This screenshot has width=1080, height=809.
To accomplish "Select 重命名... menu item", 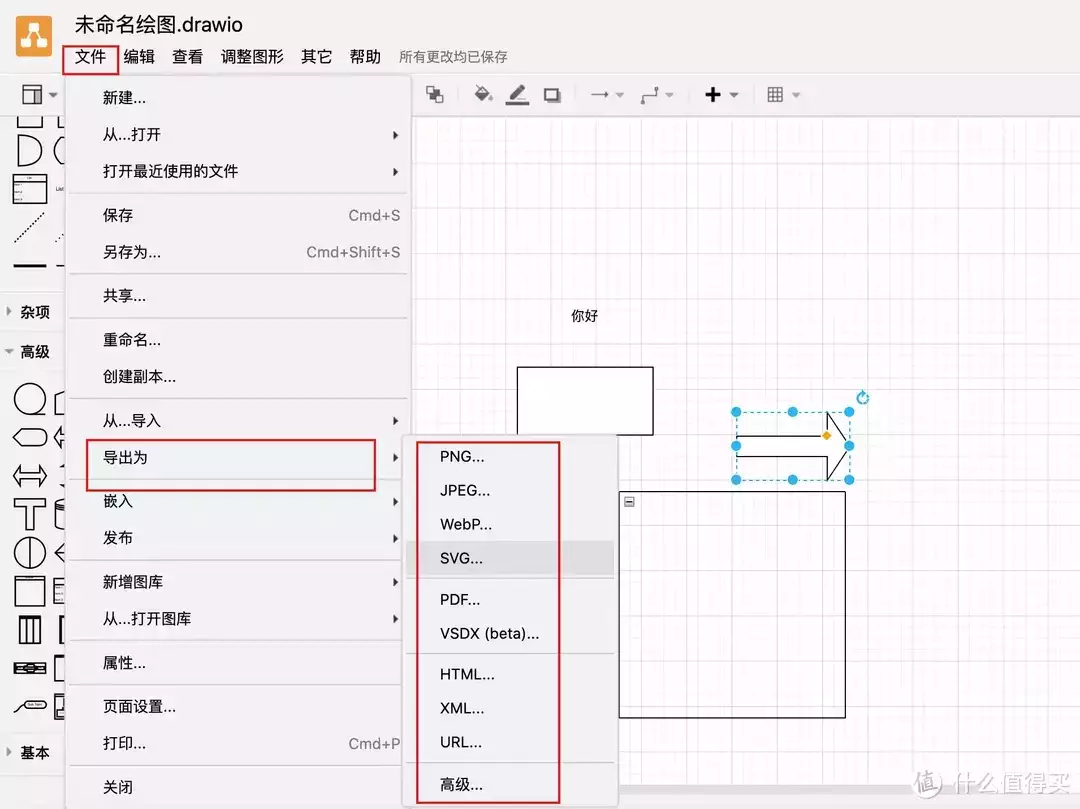I will (x=238, y=340).
